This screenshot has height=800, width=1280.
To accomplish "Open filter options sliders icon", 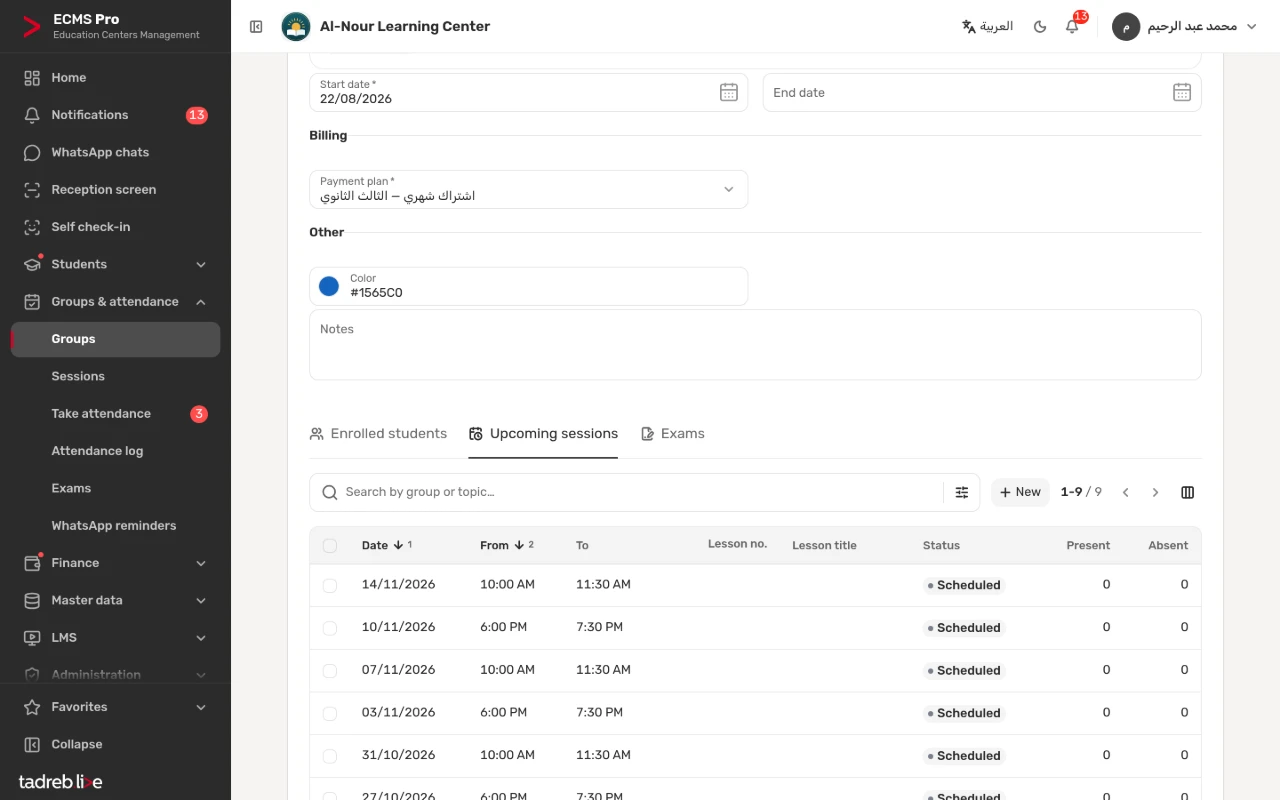I will [962, 492].
